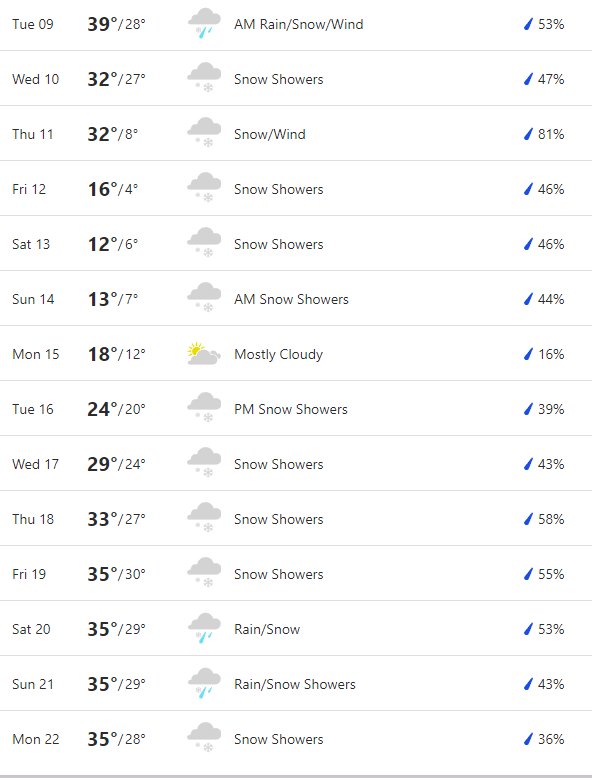
Task: Click the rain/snow icon for Sat 20
Action: click(x=204, y=629)
